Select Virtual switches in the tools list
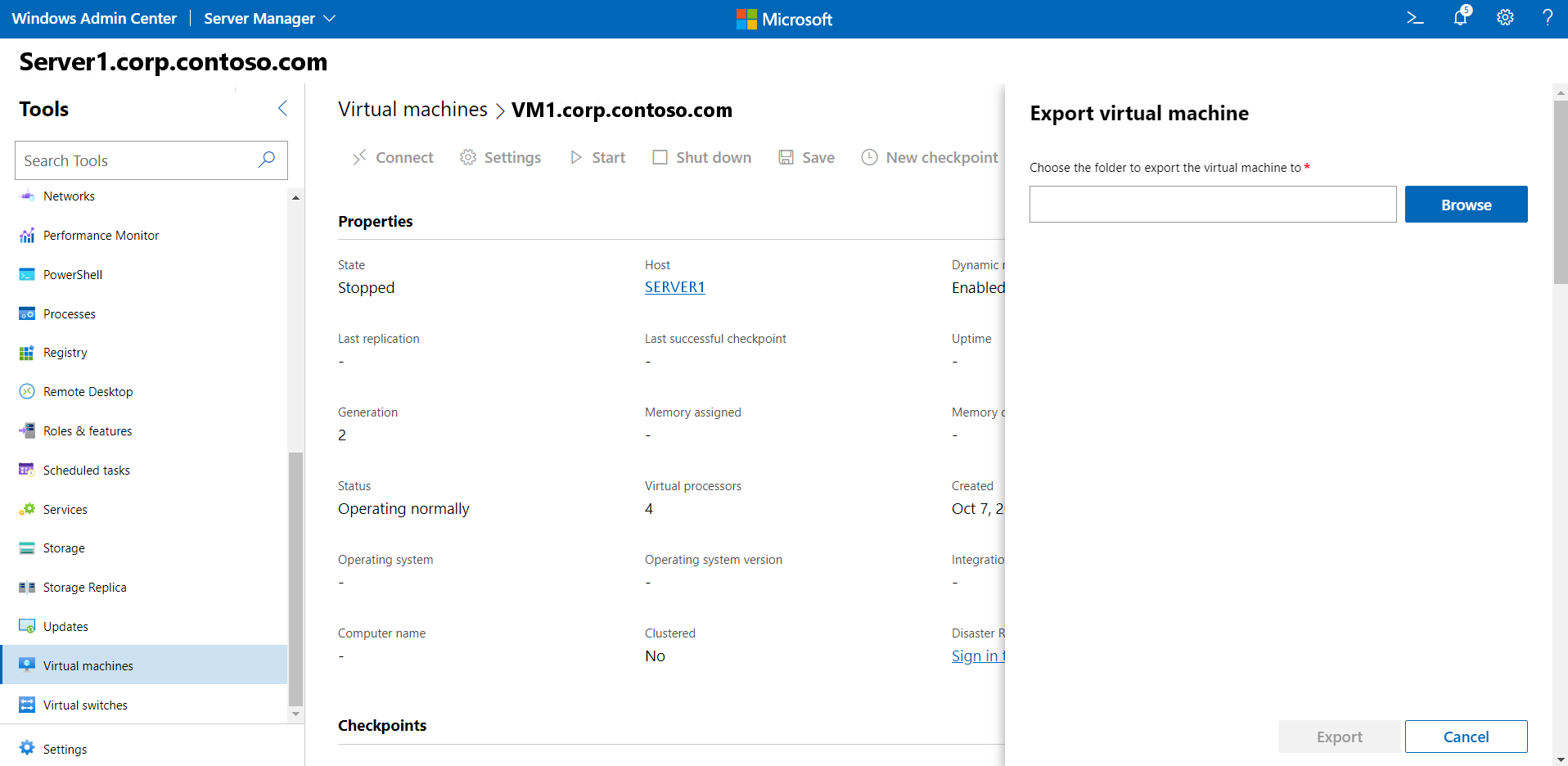 (x=85, y=705)
